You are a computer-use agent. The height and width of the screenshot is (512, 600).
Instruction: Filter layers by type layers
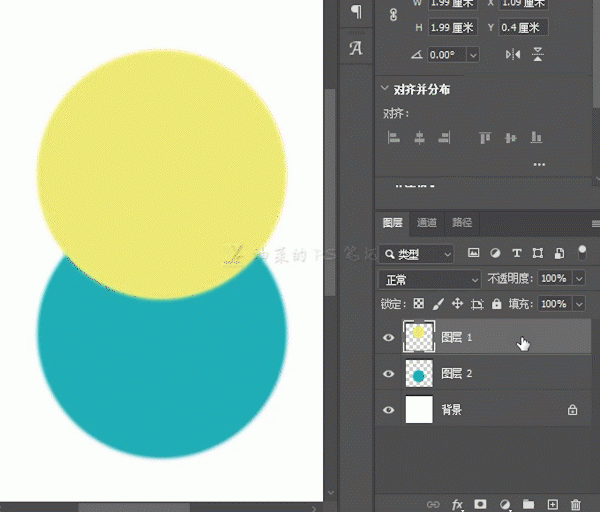tap(517, 253)
